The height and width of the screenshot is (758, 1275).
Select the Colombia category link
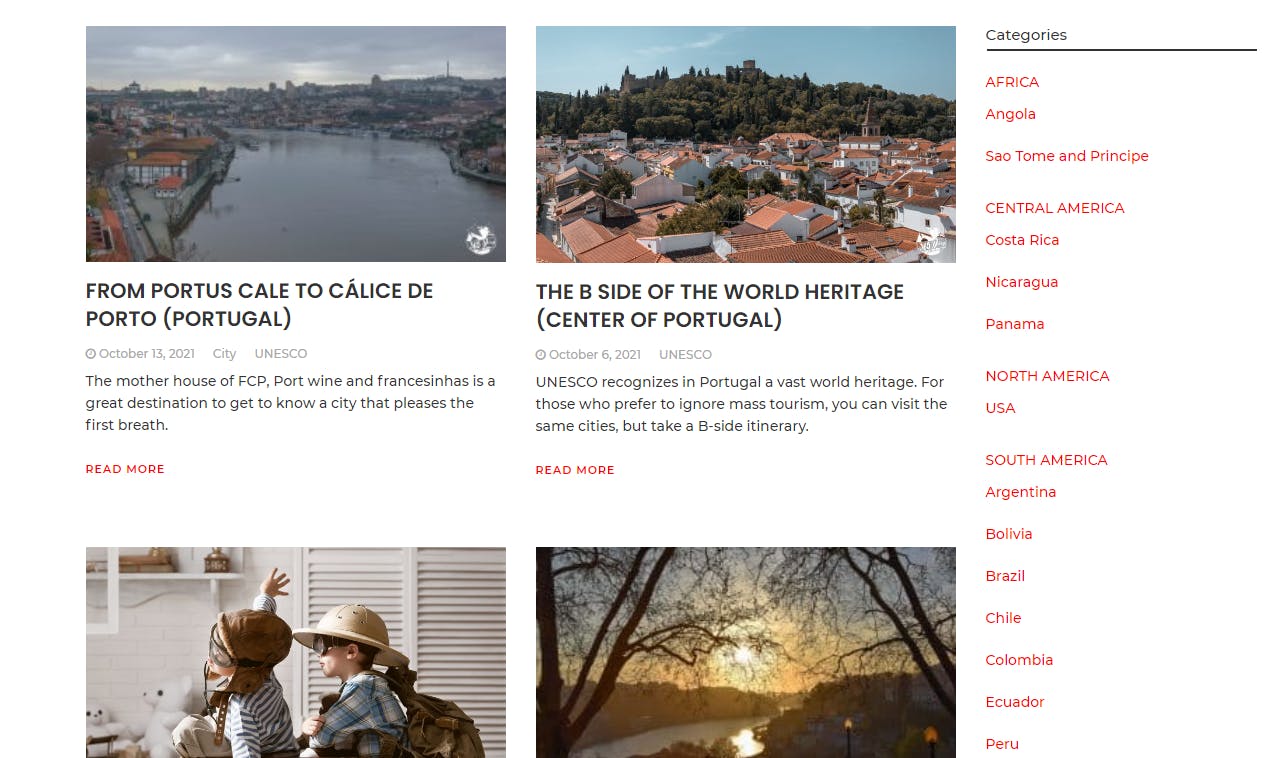pos(1019,660)
